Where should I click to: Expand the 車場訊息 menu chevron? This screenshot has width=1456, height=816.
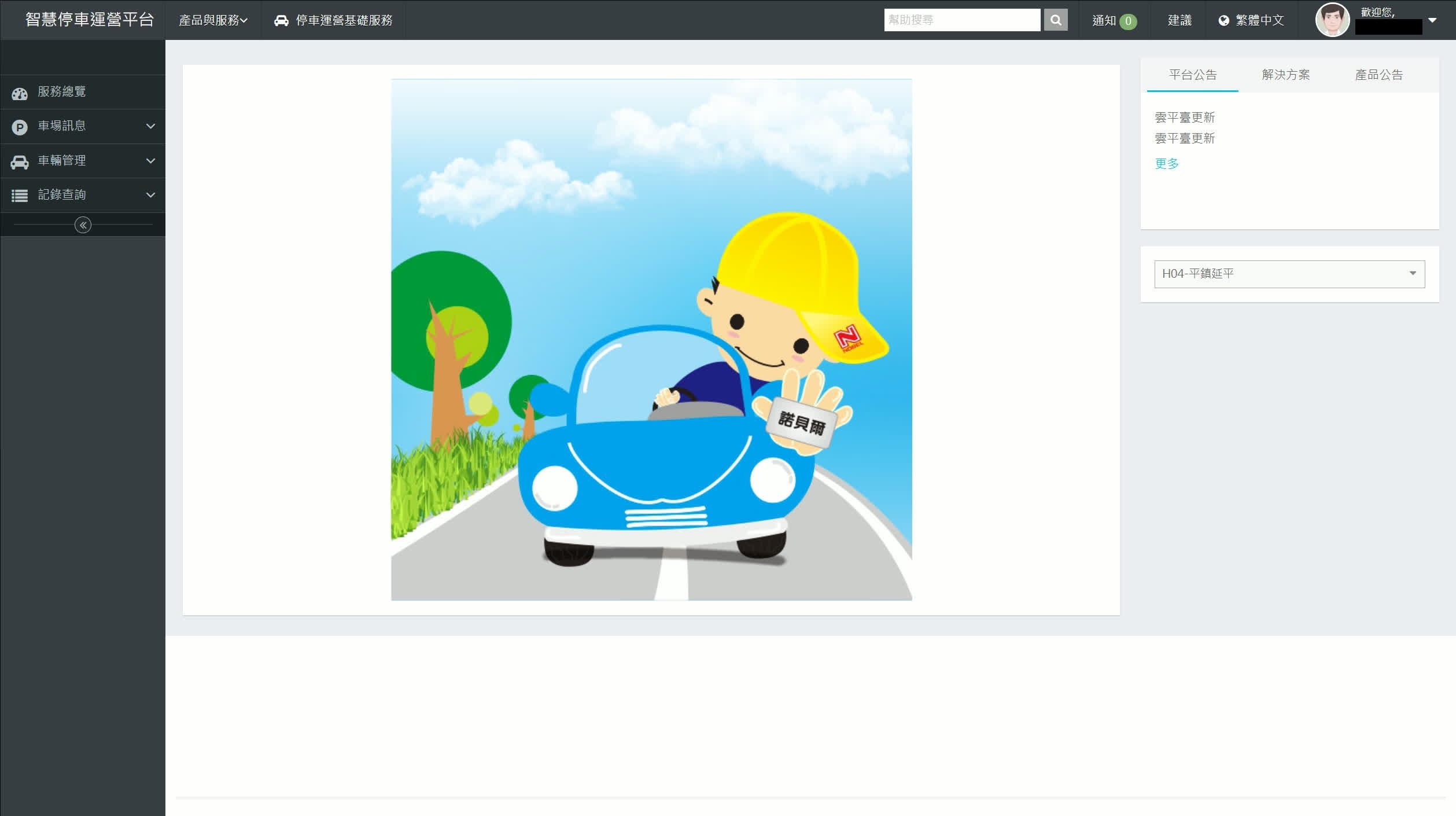pyautogui.click(x=150, y=126)
